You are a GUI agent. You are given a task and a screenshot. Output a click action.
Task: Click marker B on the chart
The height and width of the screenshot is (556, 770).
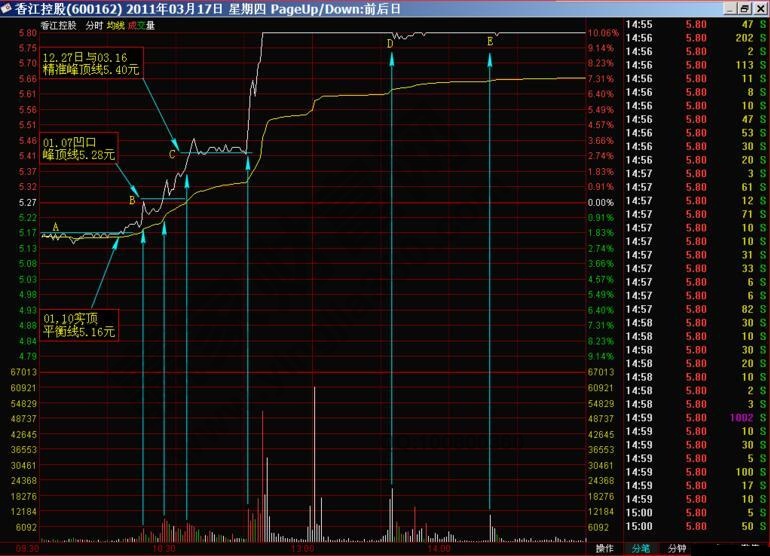point(132,200)
